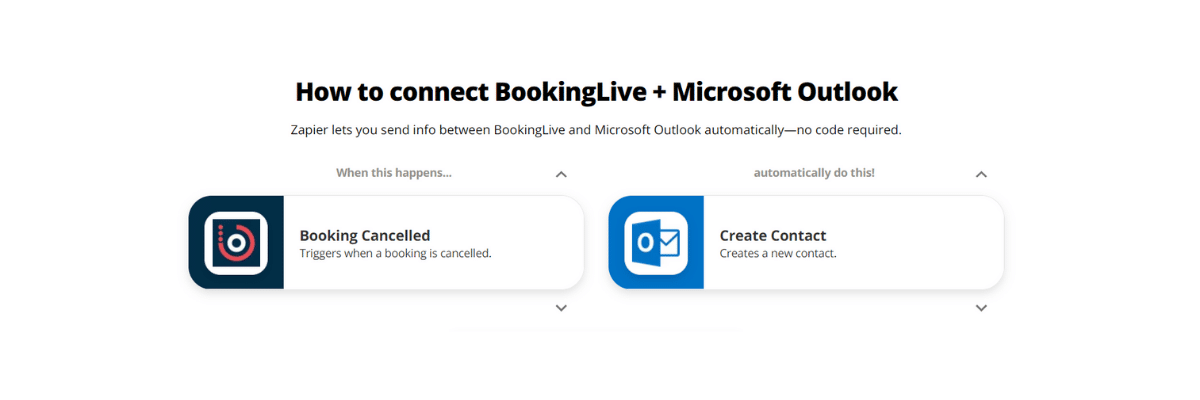Click 'Triggers when a booking is cancelled.' text
The height and width of the screenshot is (400, 1200).
(x=396, y=253)
